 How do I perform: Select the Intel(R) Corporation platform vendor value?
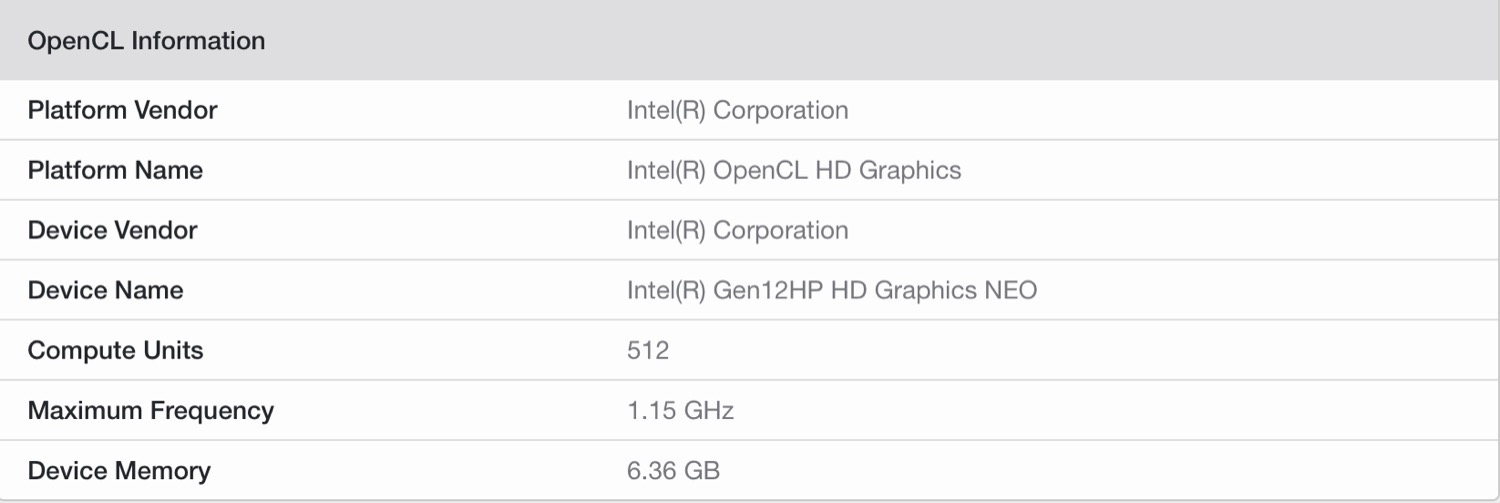click(737, 110)
